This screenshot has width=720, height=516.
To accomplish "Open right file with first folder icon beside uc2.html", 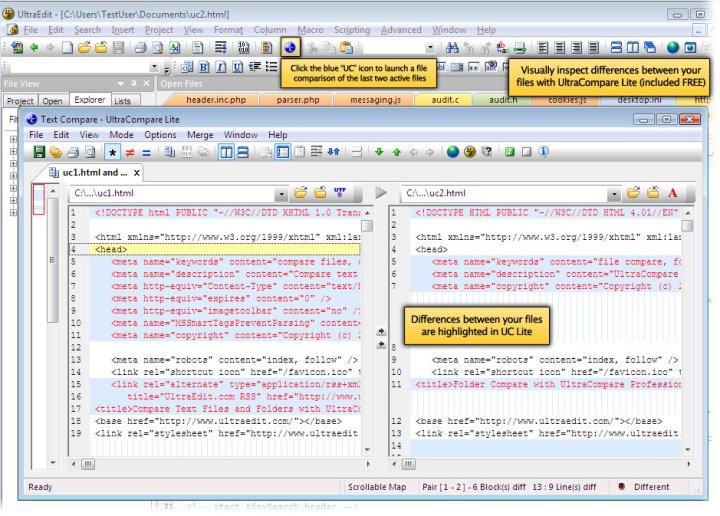I will [633, 193].
